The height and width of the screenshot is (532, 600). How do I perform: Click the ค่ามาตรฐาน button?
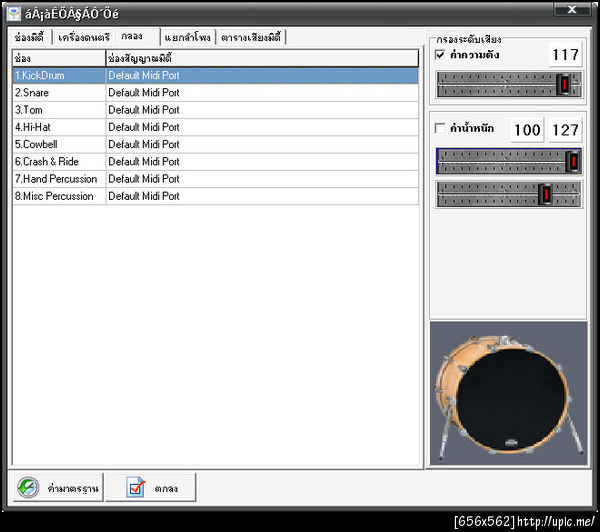(x=59, y=488)
